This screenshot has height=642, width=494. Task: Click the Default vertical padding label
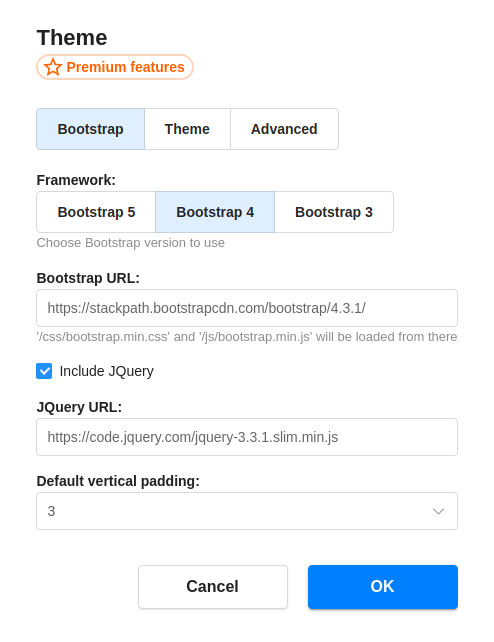point(118,481)
